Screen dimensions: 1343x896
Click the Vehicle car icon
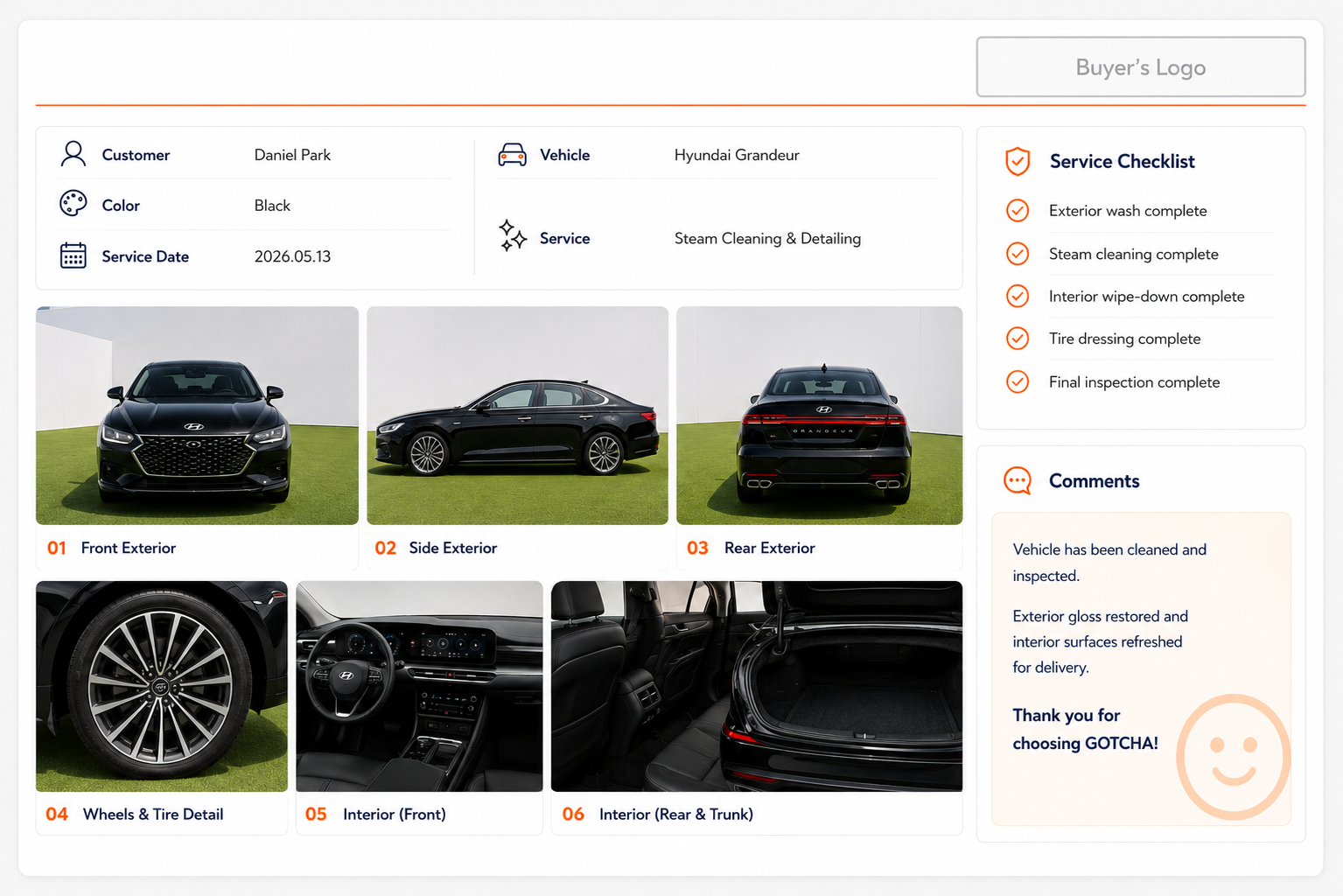(x=513, y=155)
